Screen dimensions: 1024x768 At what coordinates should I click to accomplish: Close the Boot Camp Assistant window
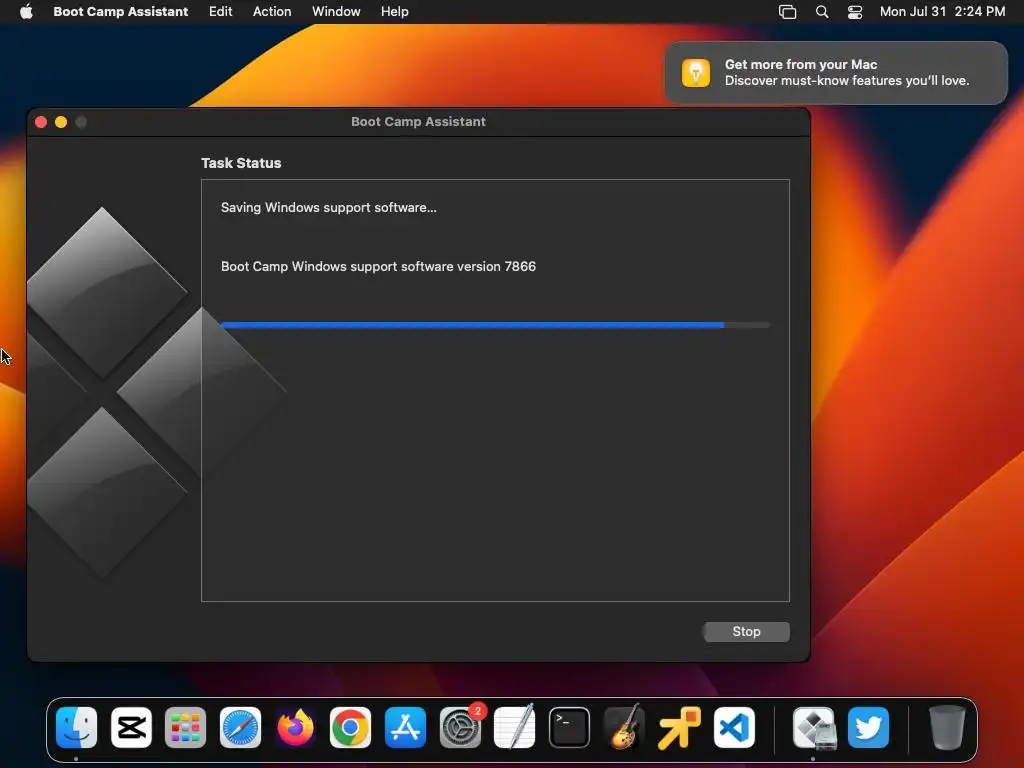coord(41,122)
